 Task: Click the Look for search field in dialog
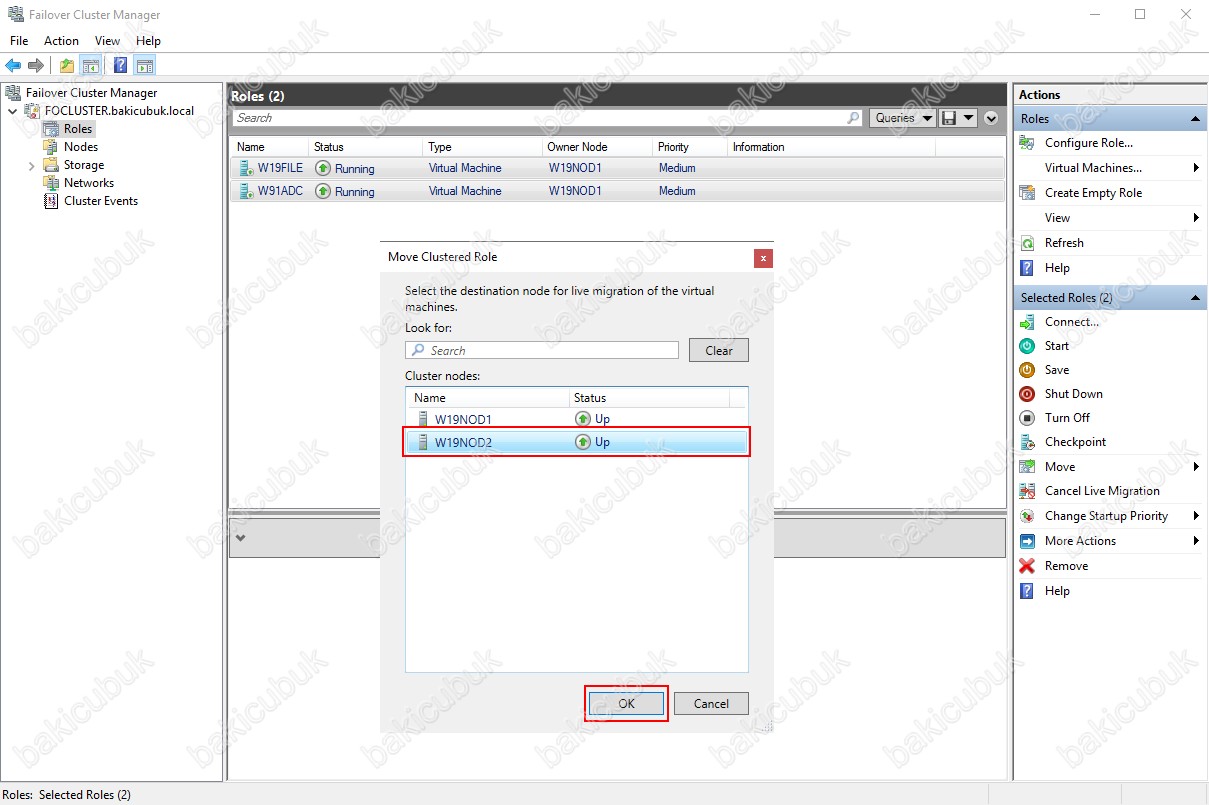542,350
